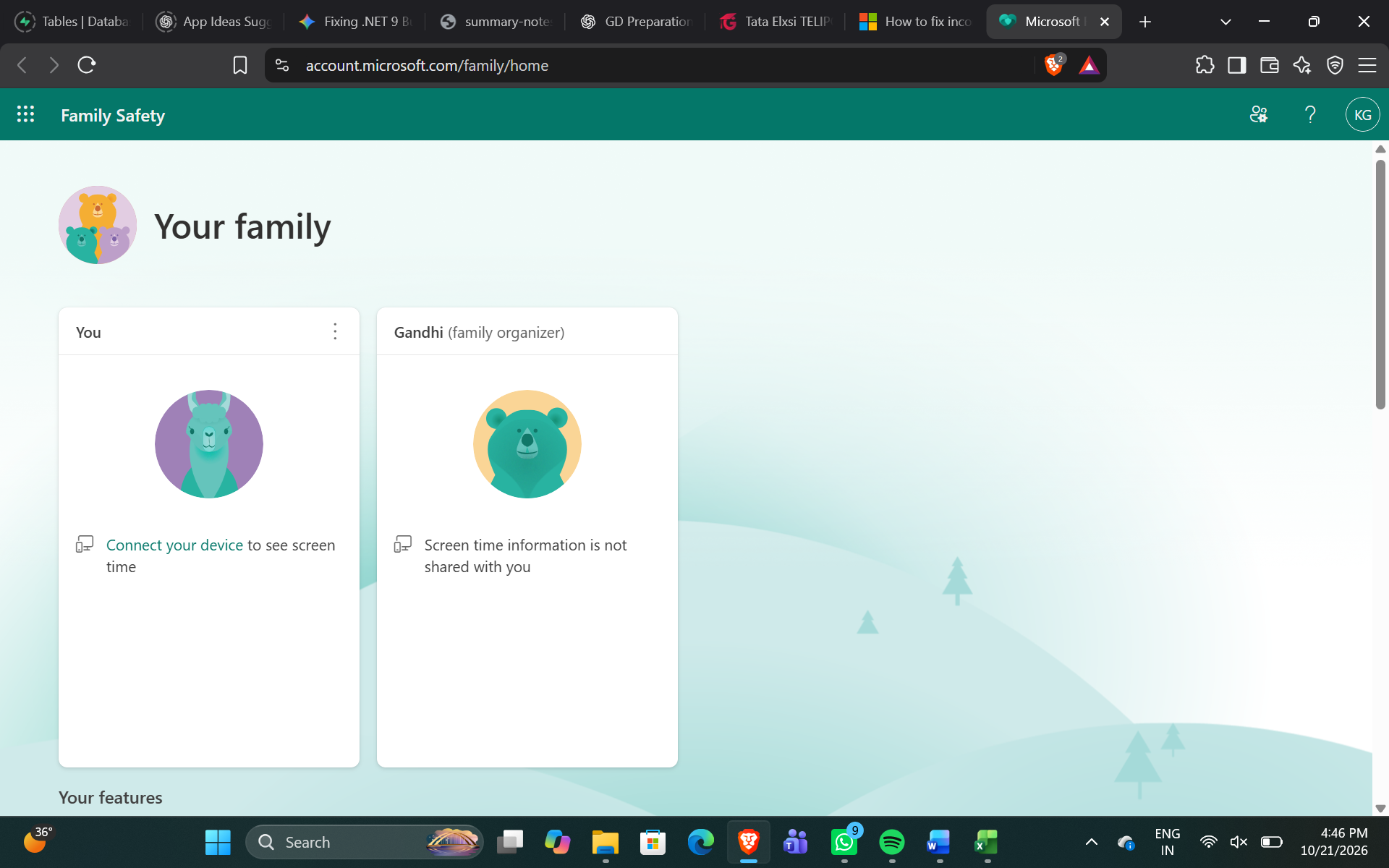Screen dimensions: 1389x868
Task: Click the Family Safety title link
Action: [x=113, y=115]
